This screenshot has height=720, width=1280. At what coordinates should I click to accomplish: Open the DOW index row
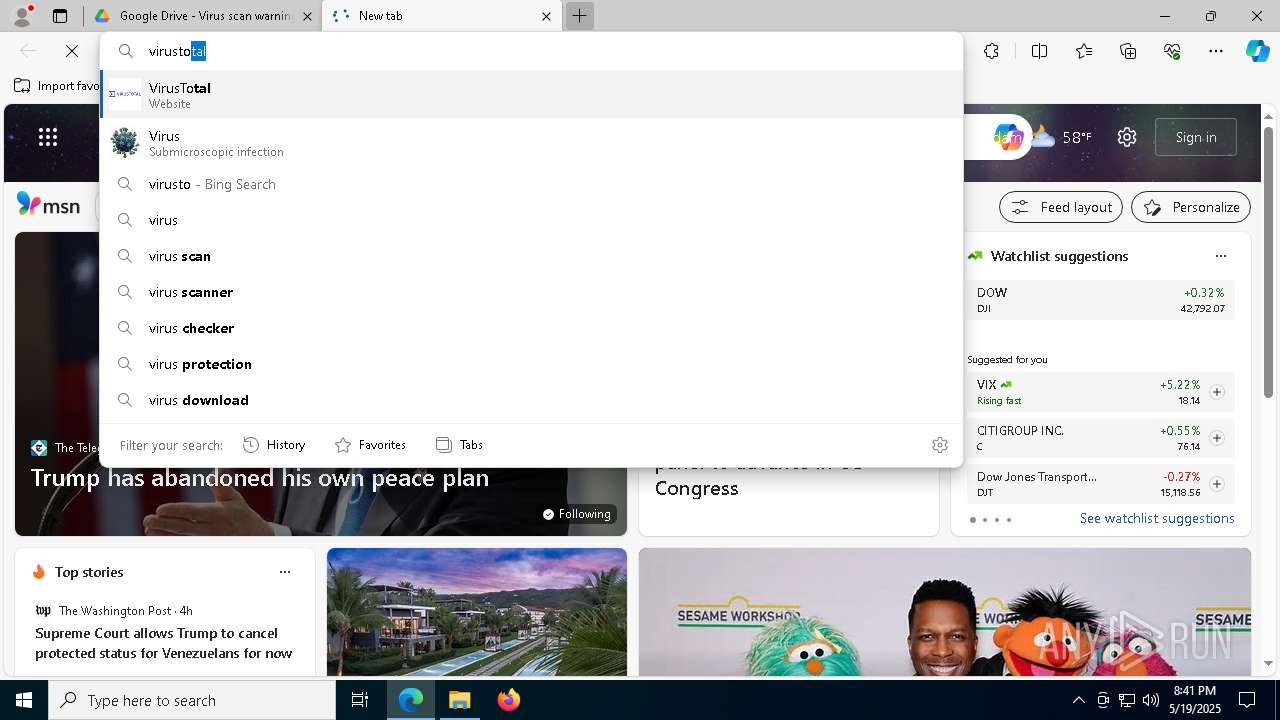(1100, 300)
